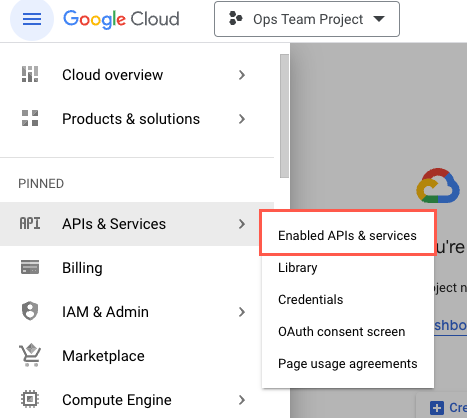Image resolution: width=467 pixels, height=418 pixels.
Task: Click the Compute Engine chip icon
Action: pos(30,399)
